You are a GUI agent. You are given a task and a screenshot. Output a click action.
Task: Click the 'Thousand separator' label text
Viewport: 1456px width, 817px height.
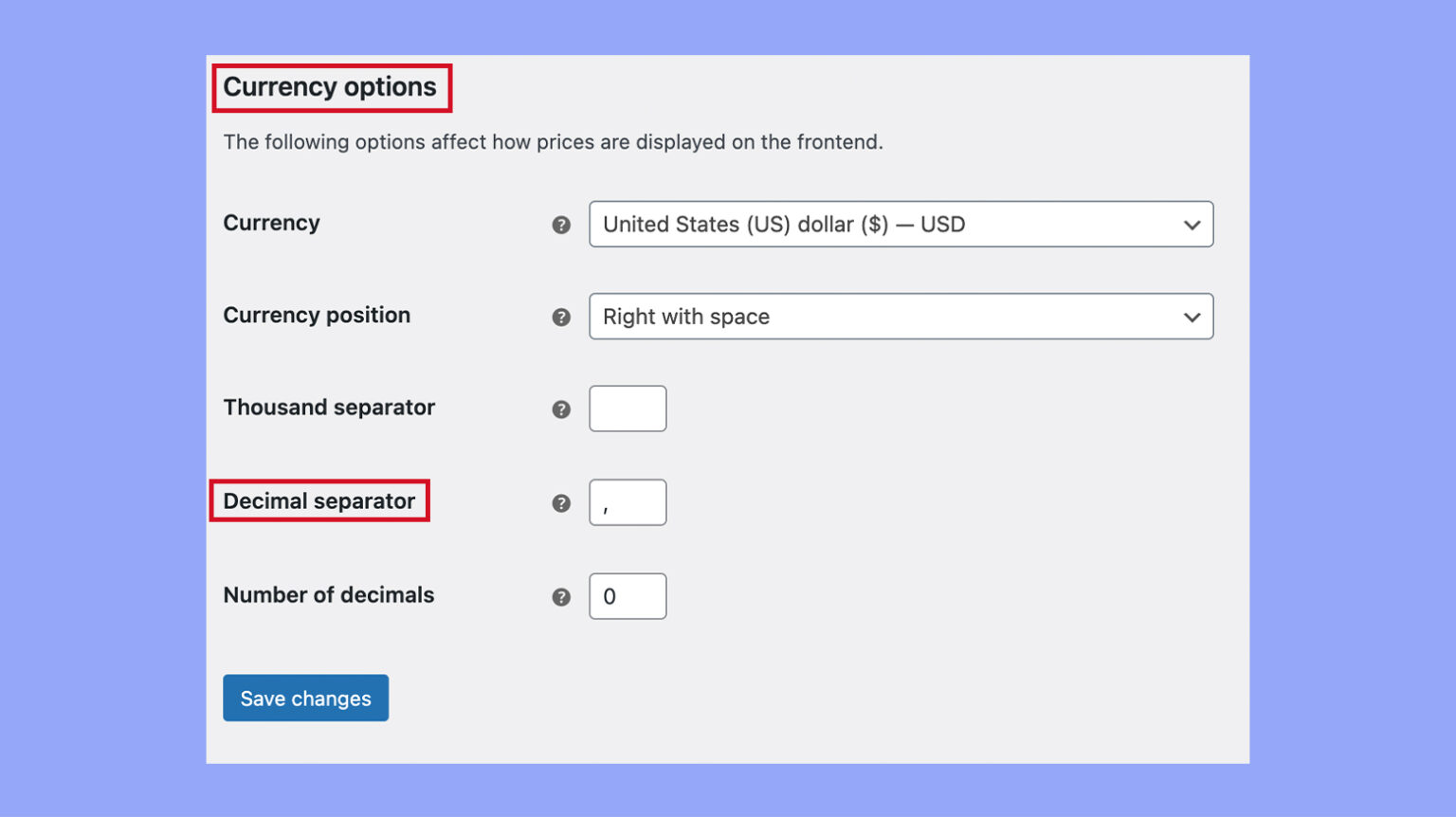coord(329,408)
